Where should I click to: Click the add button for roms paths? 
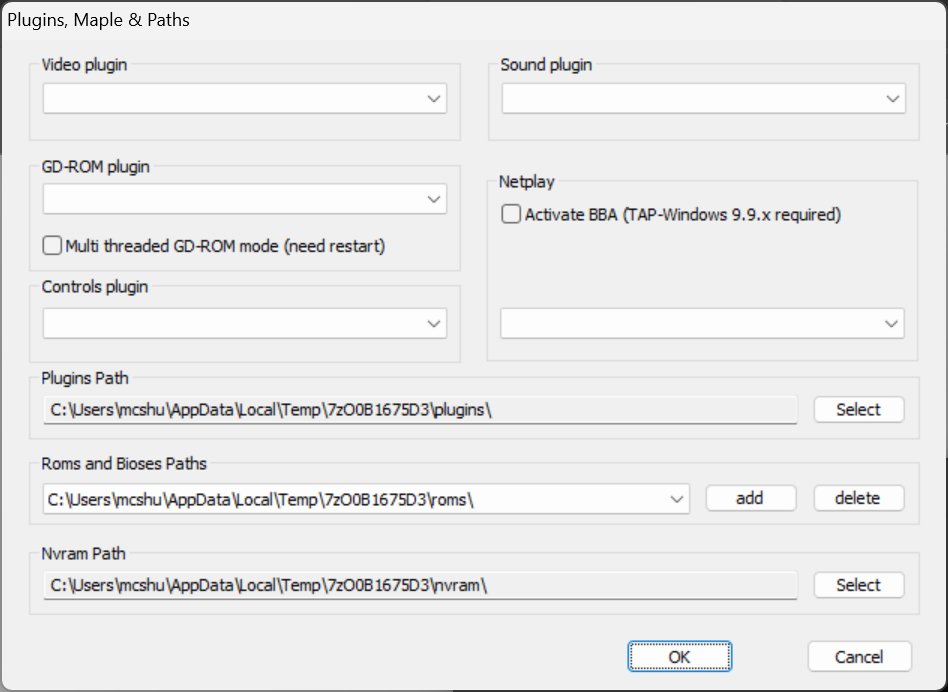[750, 498]
